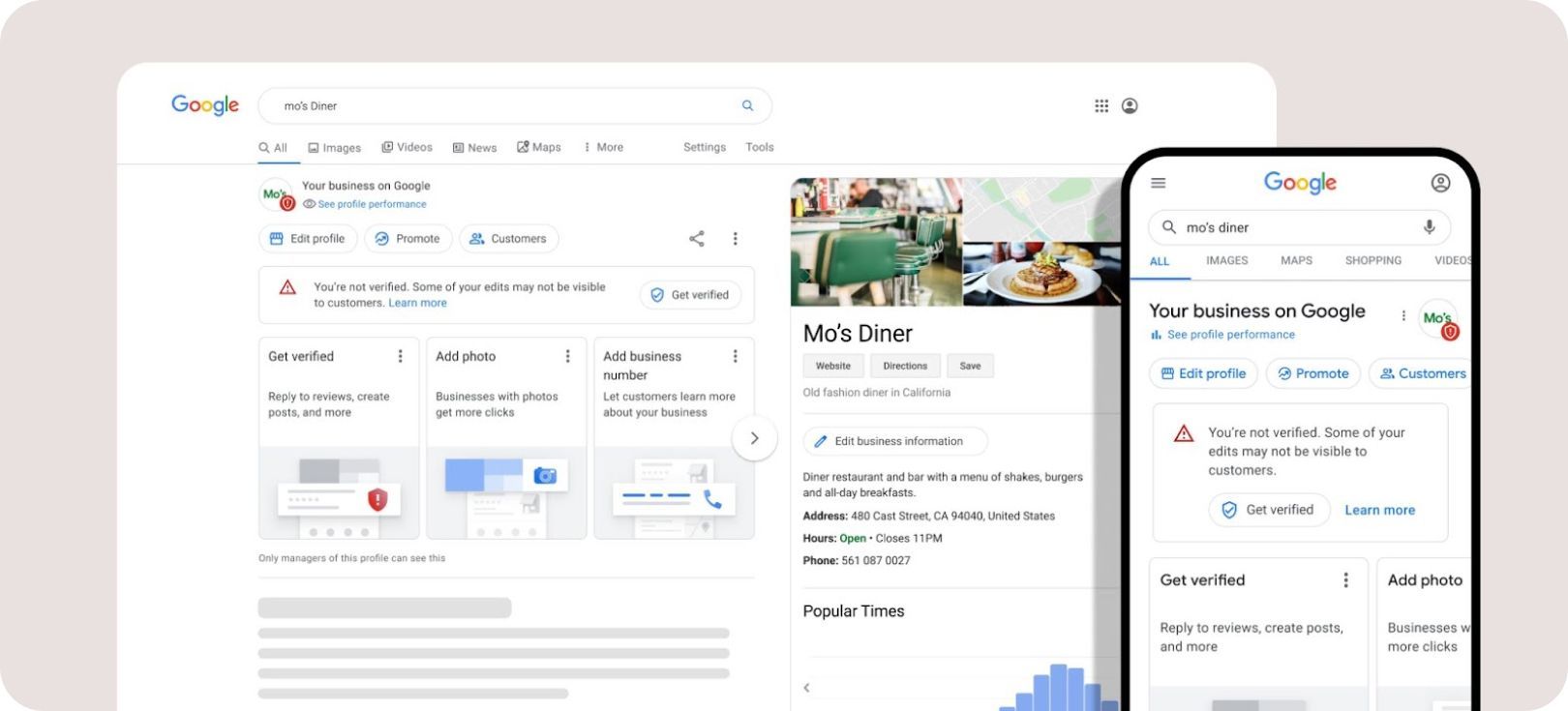Tap the Customers button on phone
The image size is (1568, 711).
pyautogui.click(x=1420, y=373)
